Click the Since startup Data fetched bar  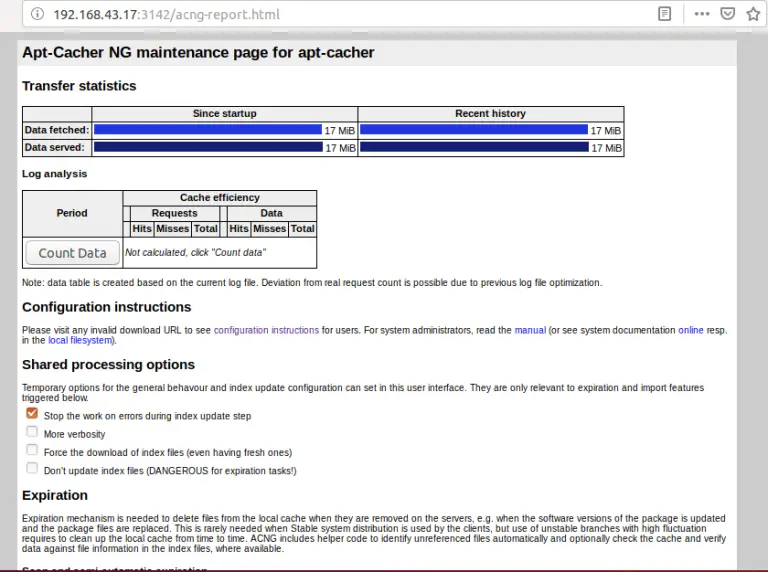pyautogui.click(x=208, y=129)
